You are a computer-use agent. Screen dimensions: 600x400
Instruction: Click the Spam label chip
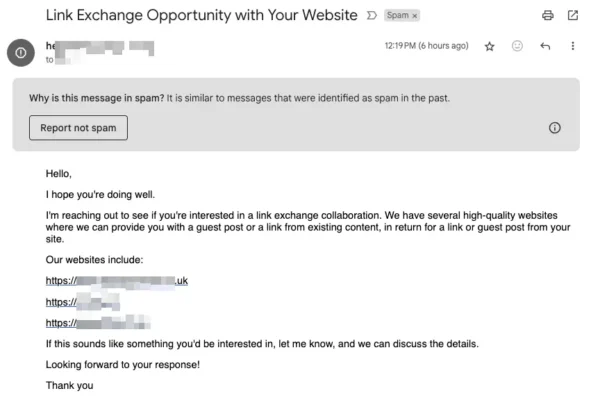[x=398, y=15]
